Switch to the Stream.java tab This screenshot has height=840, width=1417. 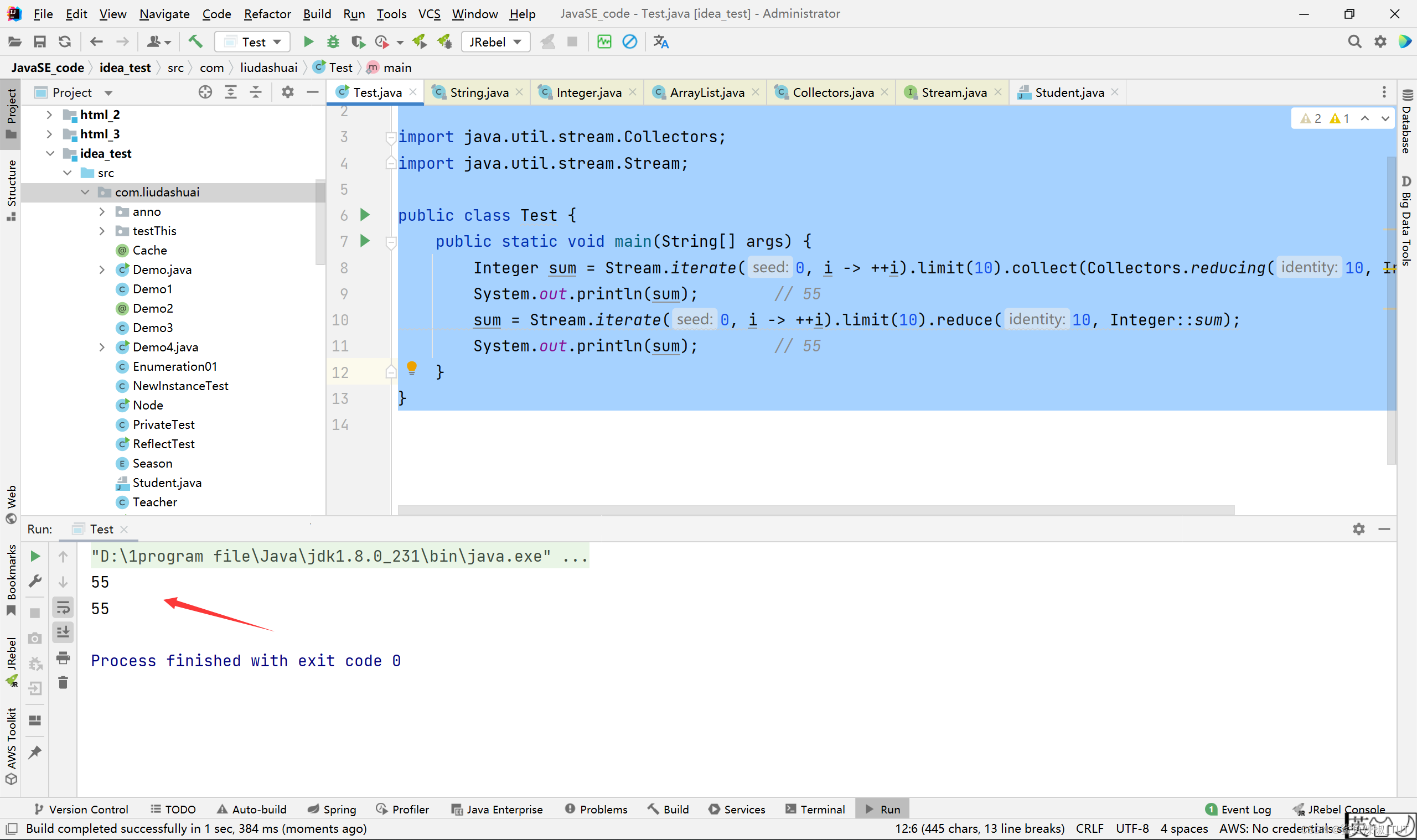point(953,92)
